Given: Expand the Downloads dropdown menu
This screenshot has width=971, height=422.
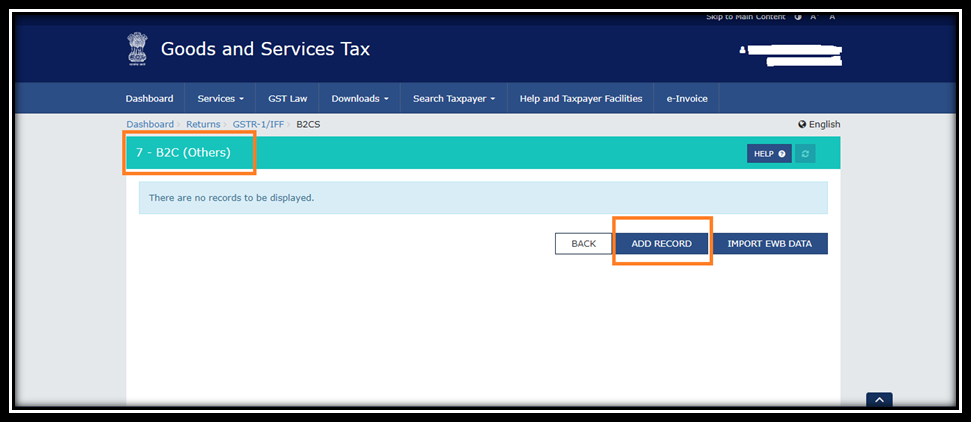Looking at the screenshot, I should tap(360, 99).
